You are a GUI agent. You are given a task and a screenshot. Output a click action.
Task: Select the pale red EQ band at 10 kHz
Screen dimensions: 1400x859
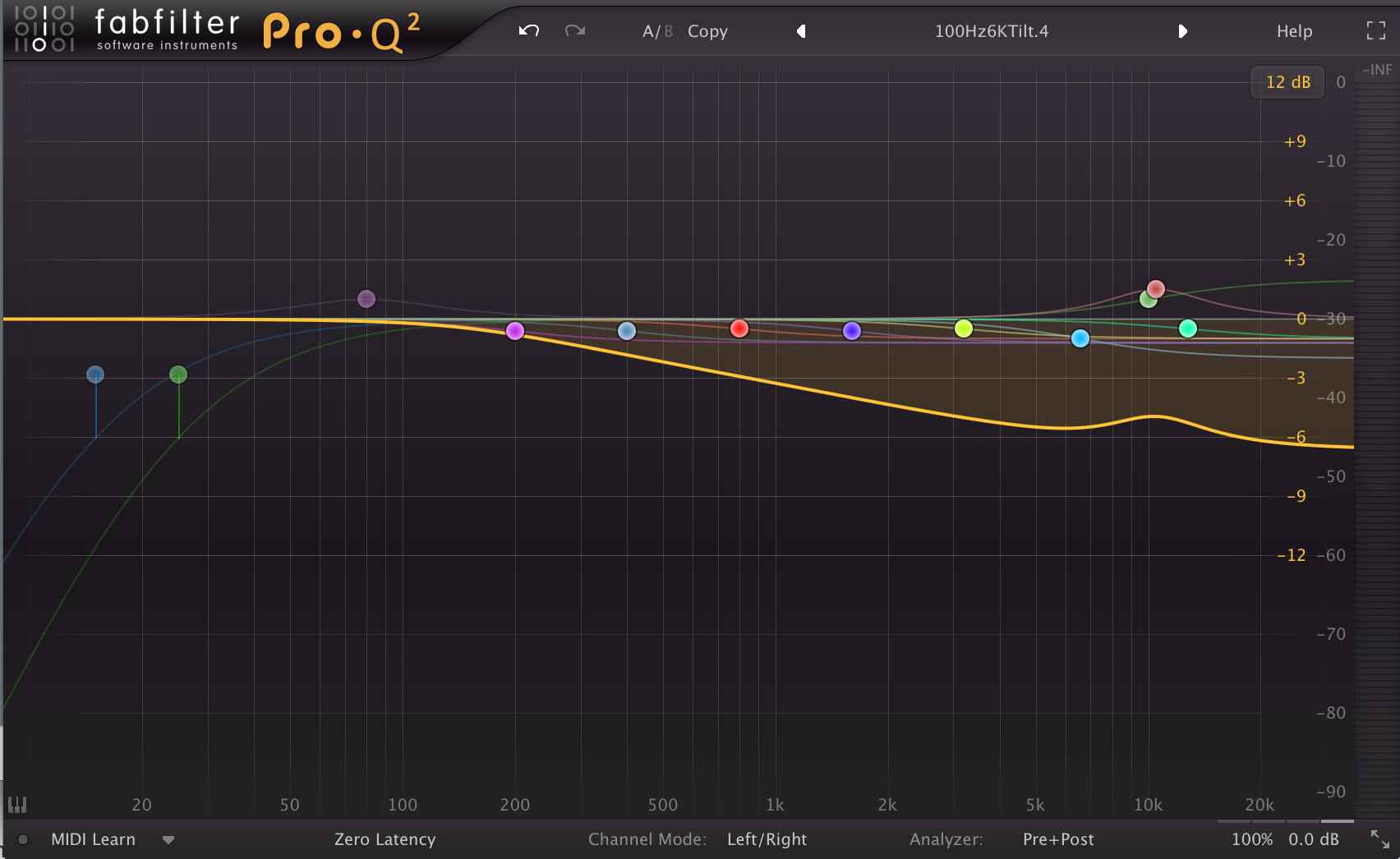pyautogui.click(x=1156, y=289)
